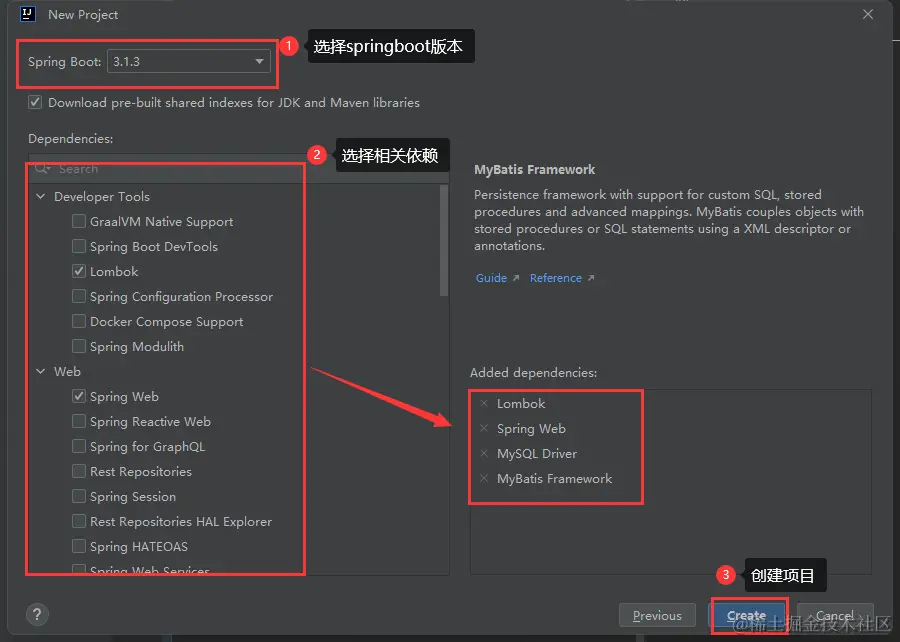Click the IntelliJ IDEA logo icon
The height and width of the screenshot is (642, 900).
click(x=28, y=14)
